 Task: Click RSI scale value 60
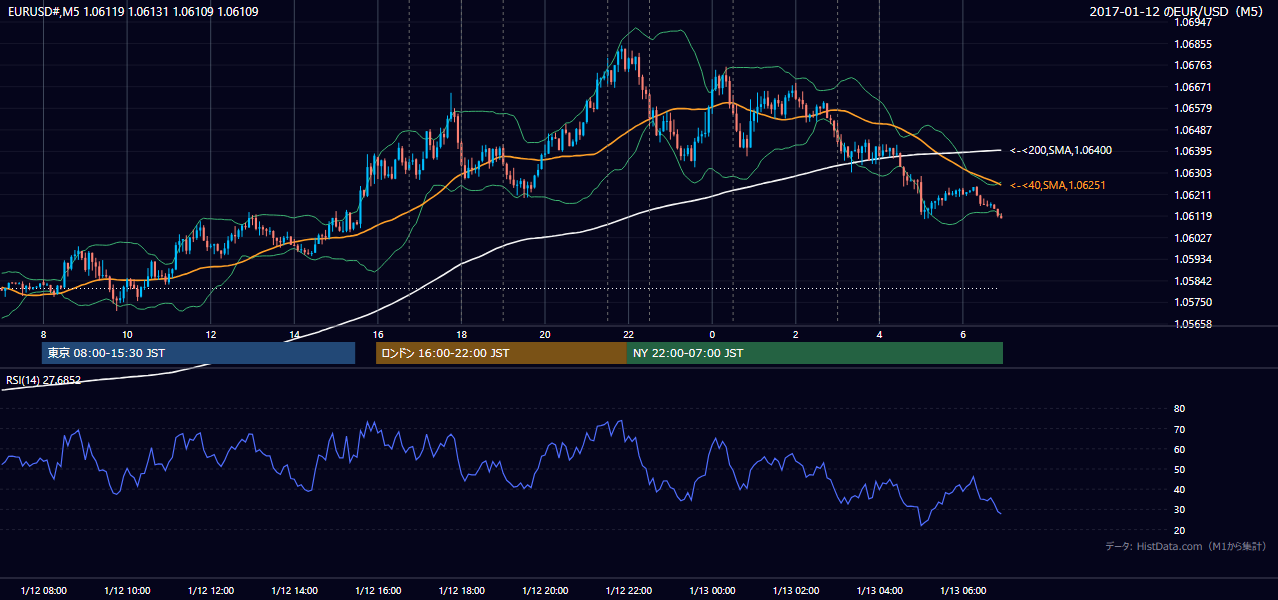[x=1179, y=449]
